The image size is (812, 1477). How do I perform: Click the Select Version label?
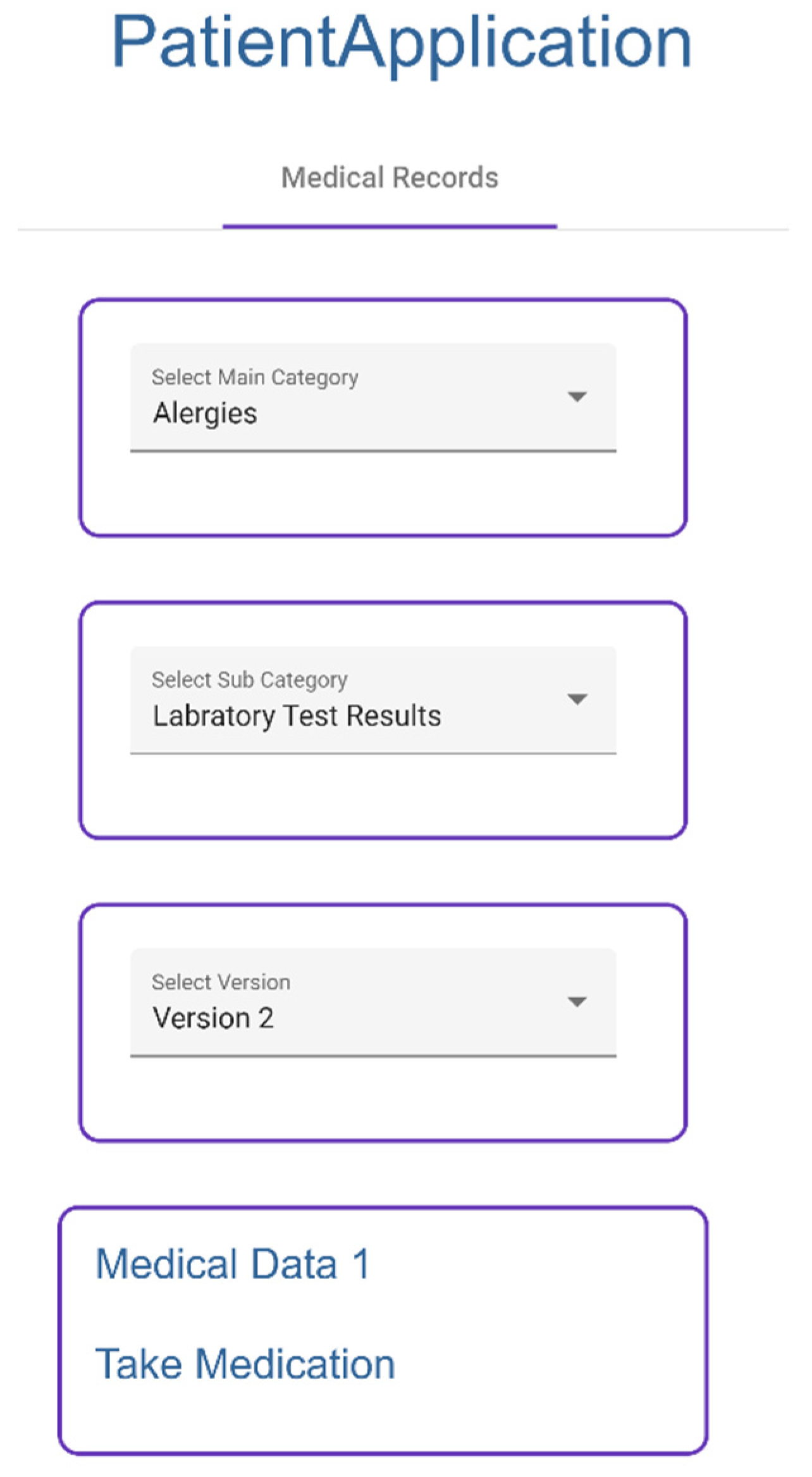221,982
